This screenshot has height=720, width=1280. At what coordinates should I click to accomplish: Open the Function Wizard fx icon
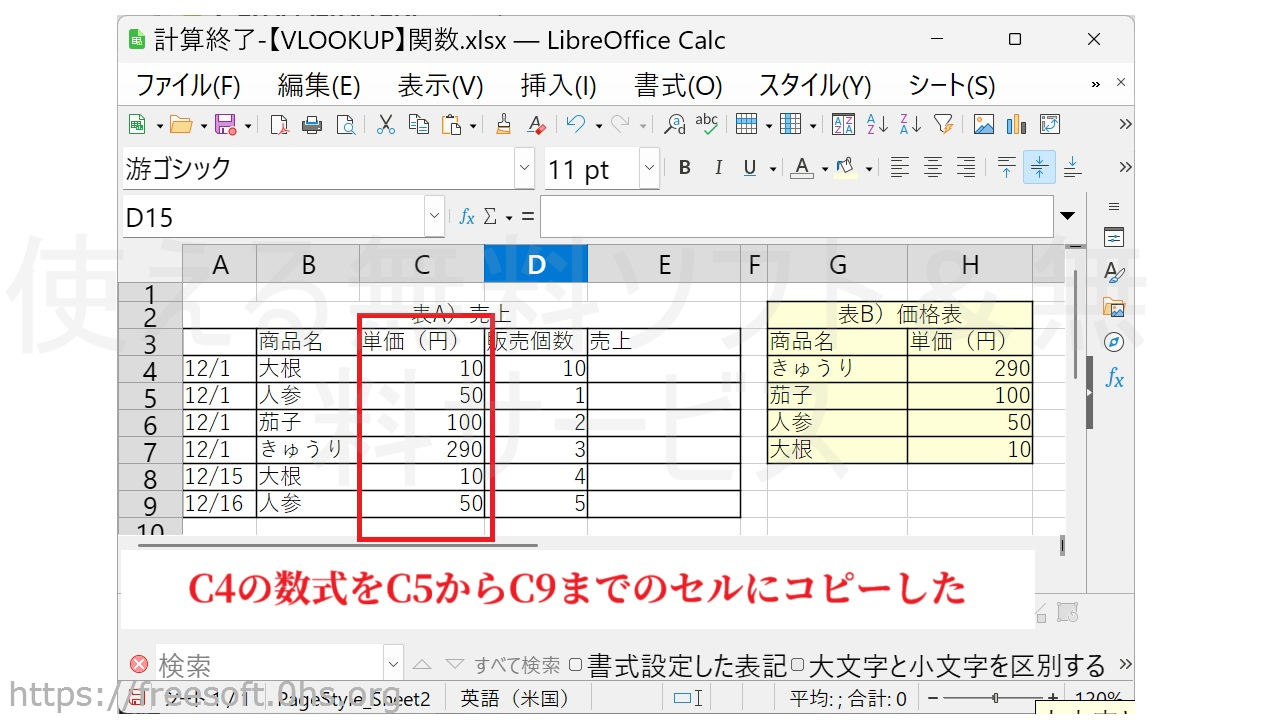coord(467,217)
